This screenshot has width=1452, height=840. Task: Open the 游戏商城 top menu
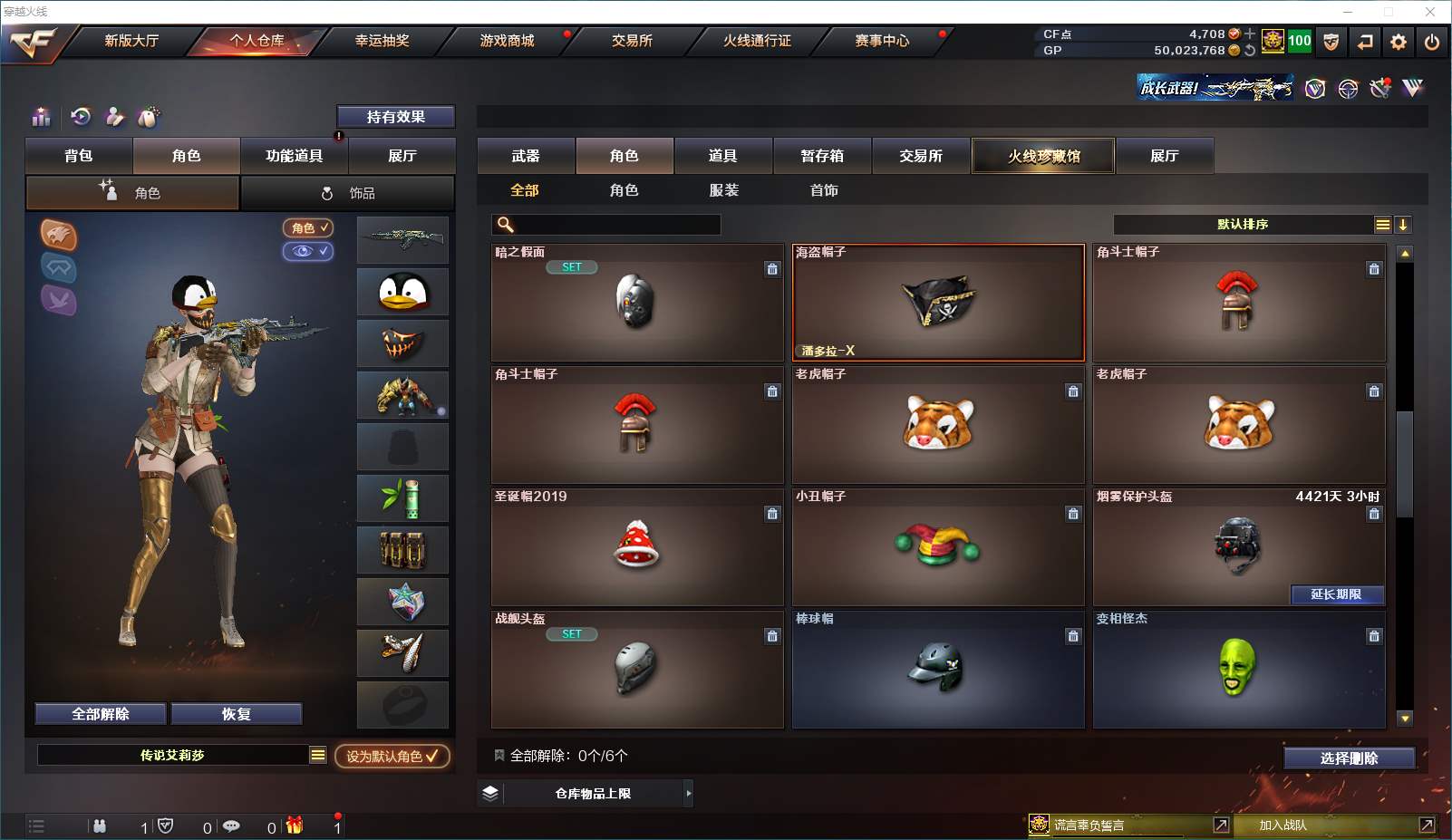point(507,41)
